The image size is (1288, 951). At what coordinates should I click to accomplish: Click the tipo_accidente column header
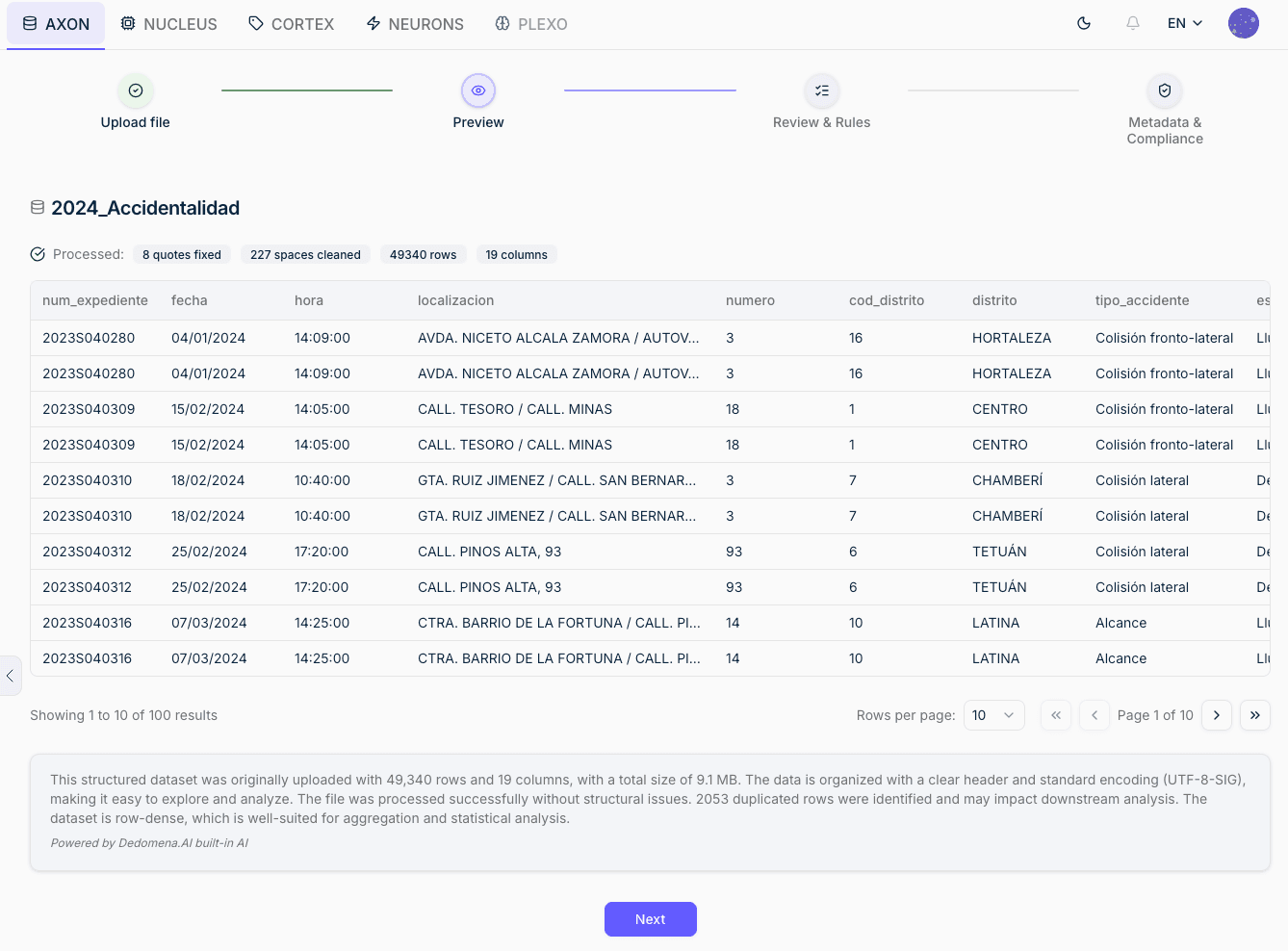click(1143, 300)
